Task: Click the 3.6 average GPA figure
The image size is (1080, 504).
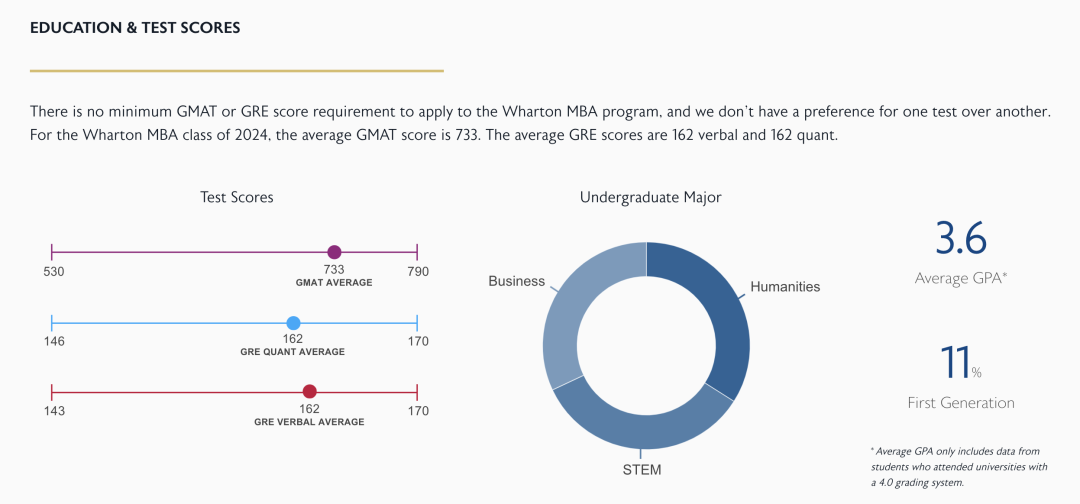Action: (x=961, y=240)
